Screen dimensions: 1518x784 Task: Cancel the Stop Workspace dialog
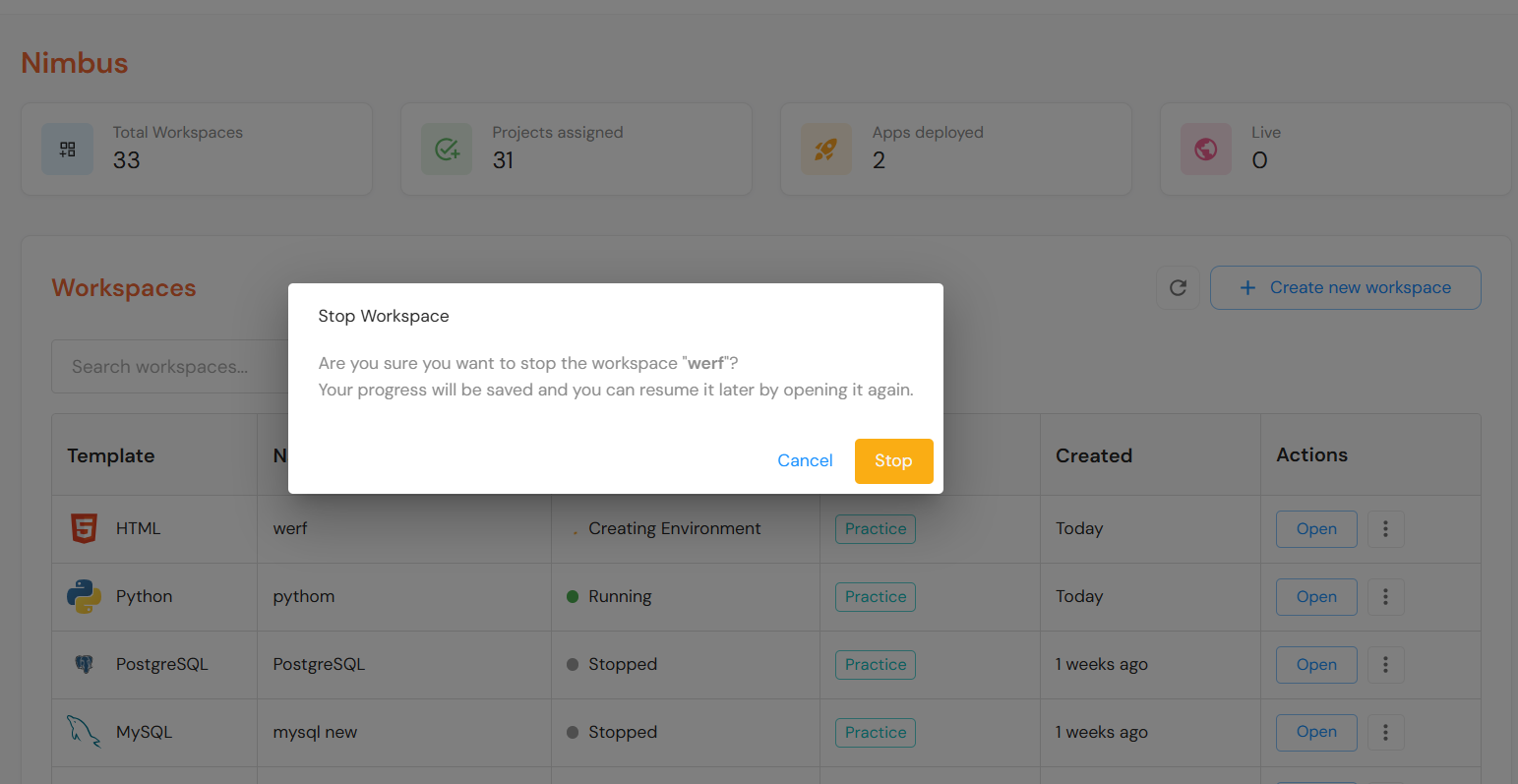(805, 460)
